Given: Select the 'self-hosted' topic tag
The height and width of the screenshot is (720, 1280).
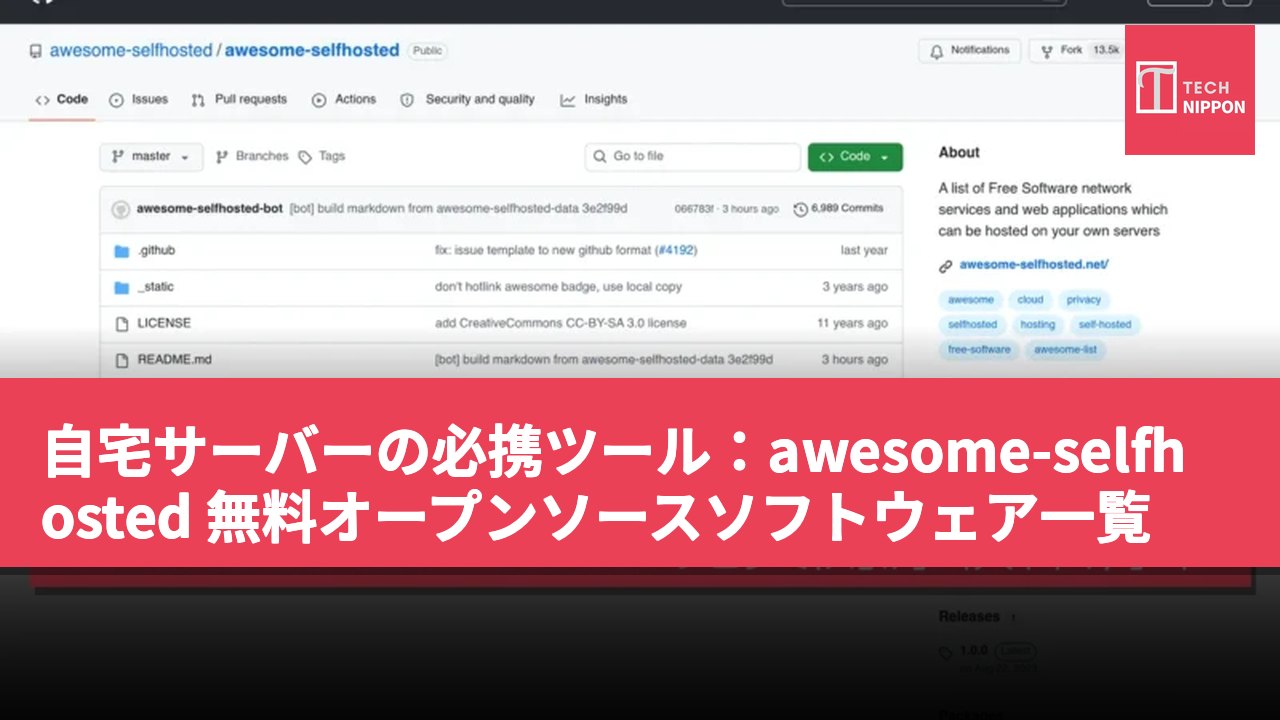Looking at the screenshot, I should pos(1105,325).
